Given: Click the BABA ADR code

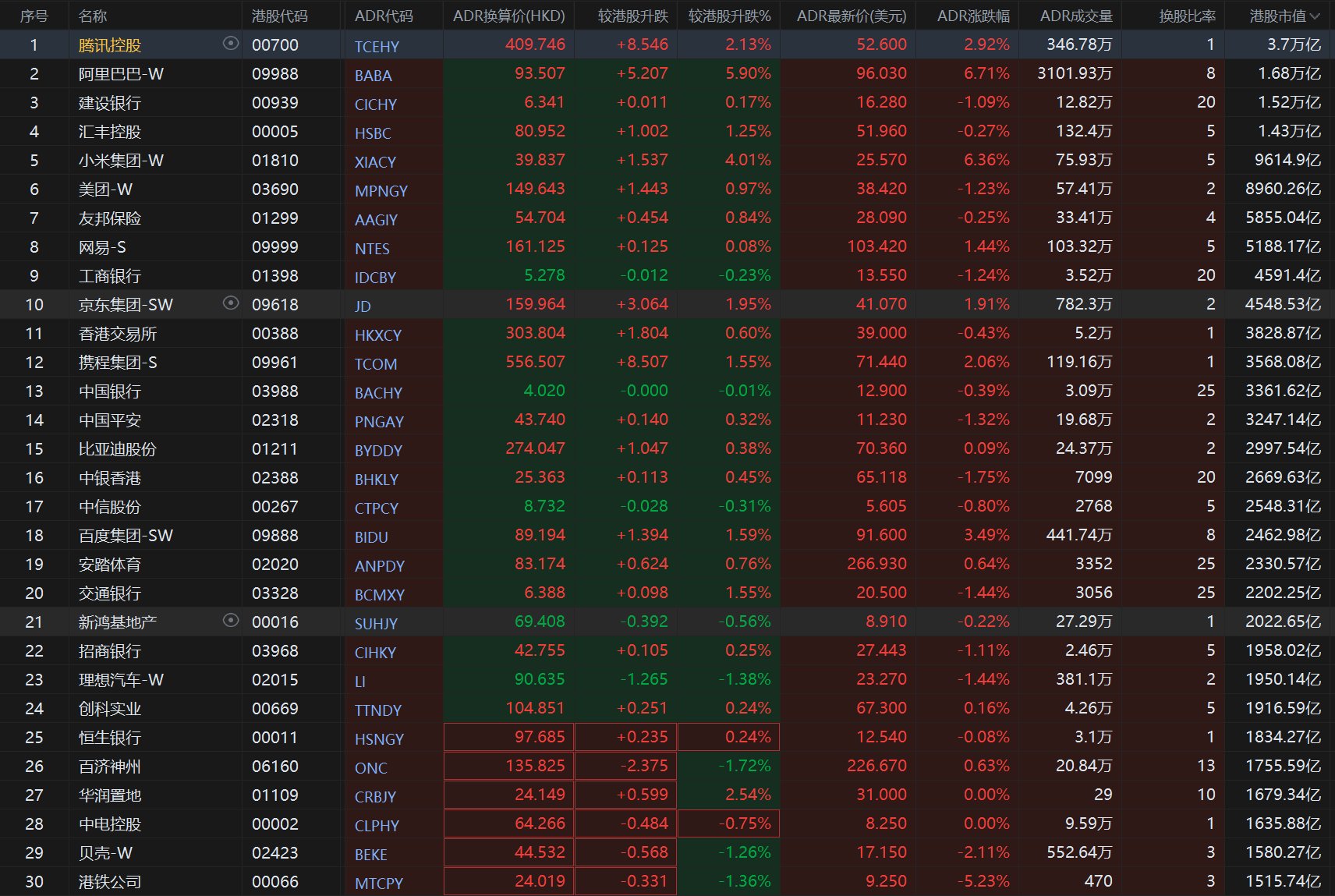Looking at the screenshot, I should (374, 76).
